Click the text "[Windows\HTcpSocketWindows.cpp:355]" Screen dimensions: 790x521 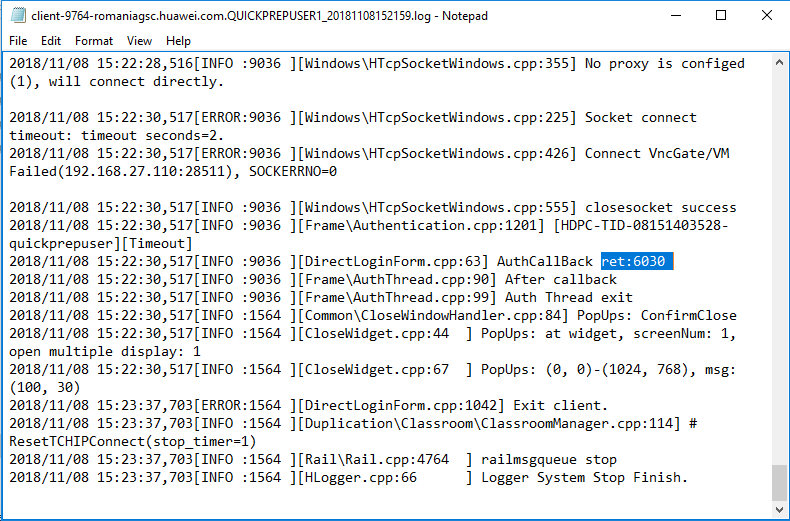click(437, 63)
